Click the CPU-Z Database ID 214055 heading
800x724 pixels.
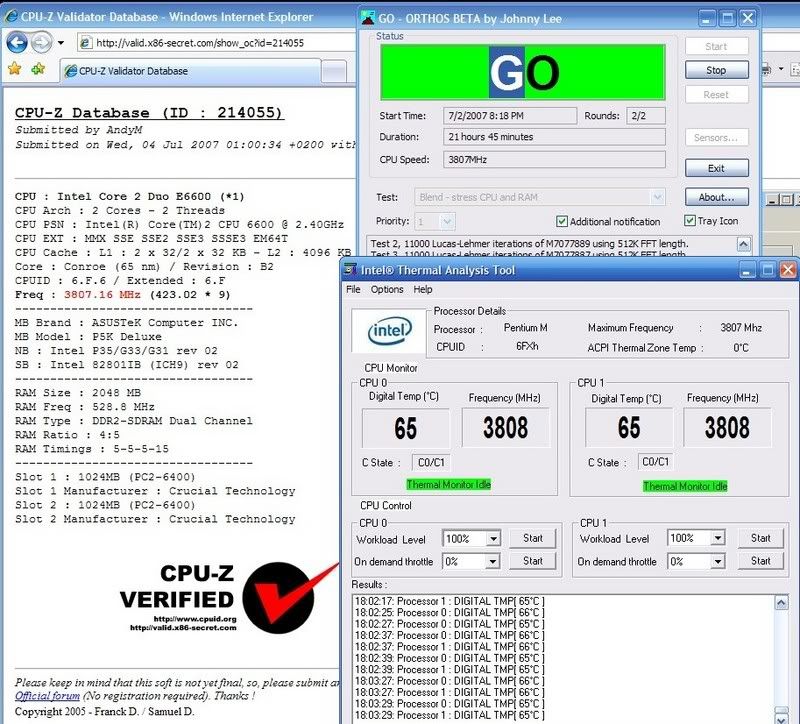(149, 113)
